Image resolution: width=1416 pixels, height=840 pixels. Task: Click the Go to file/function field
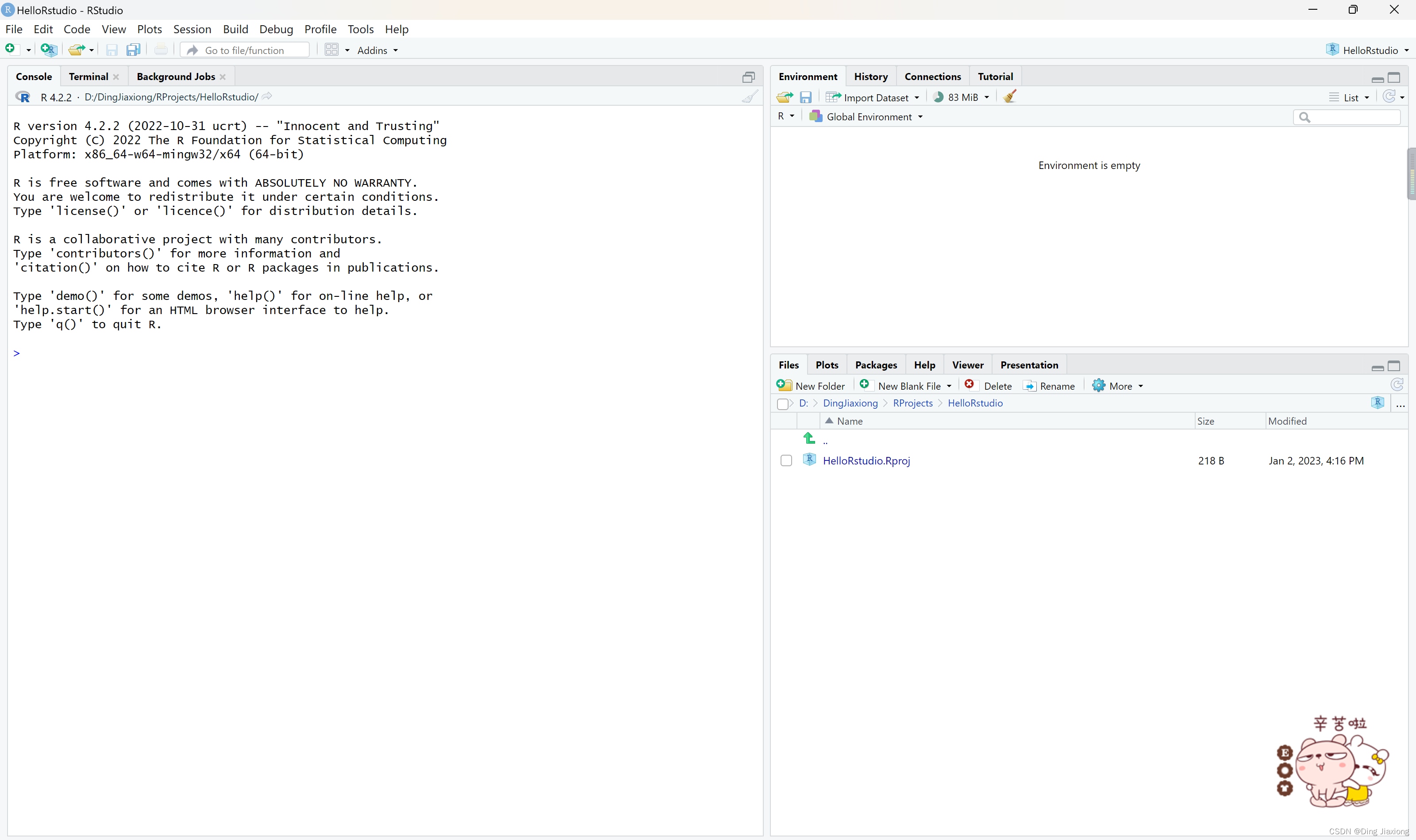point(245,50)
